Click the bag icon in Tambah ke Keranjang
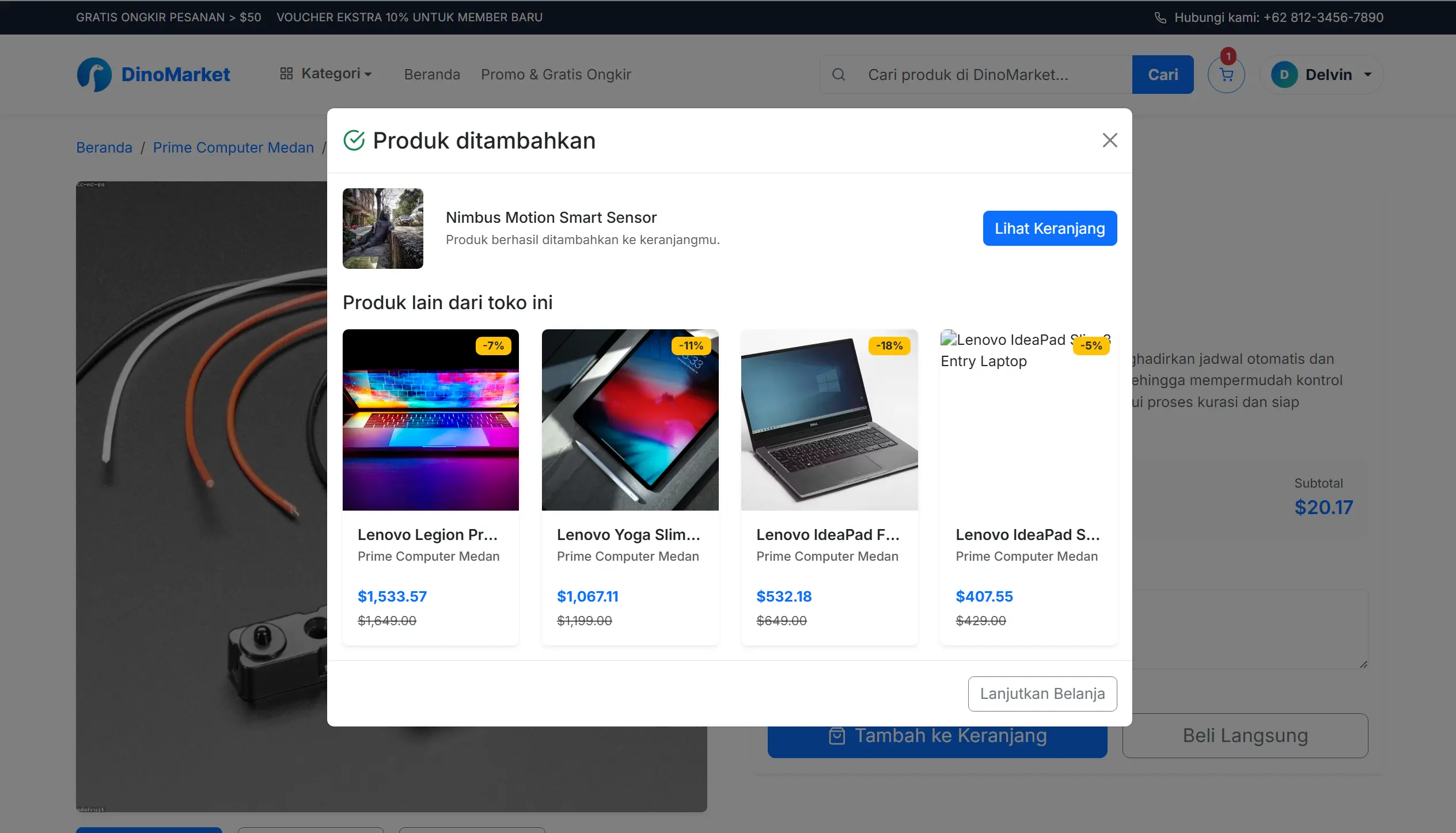The width and height of the screenshot is (1456, 833). 836,736
